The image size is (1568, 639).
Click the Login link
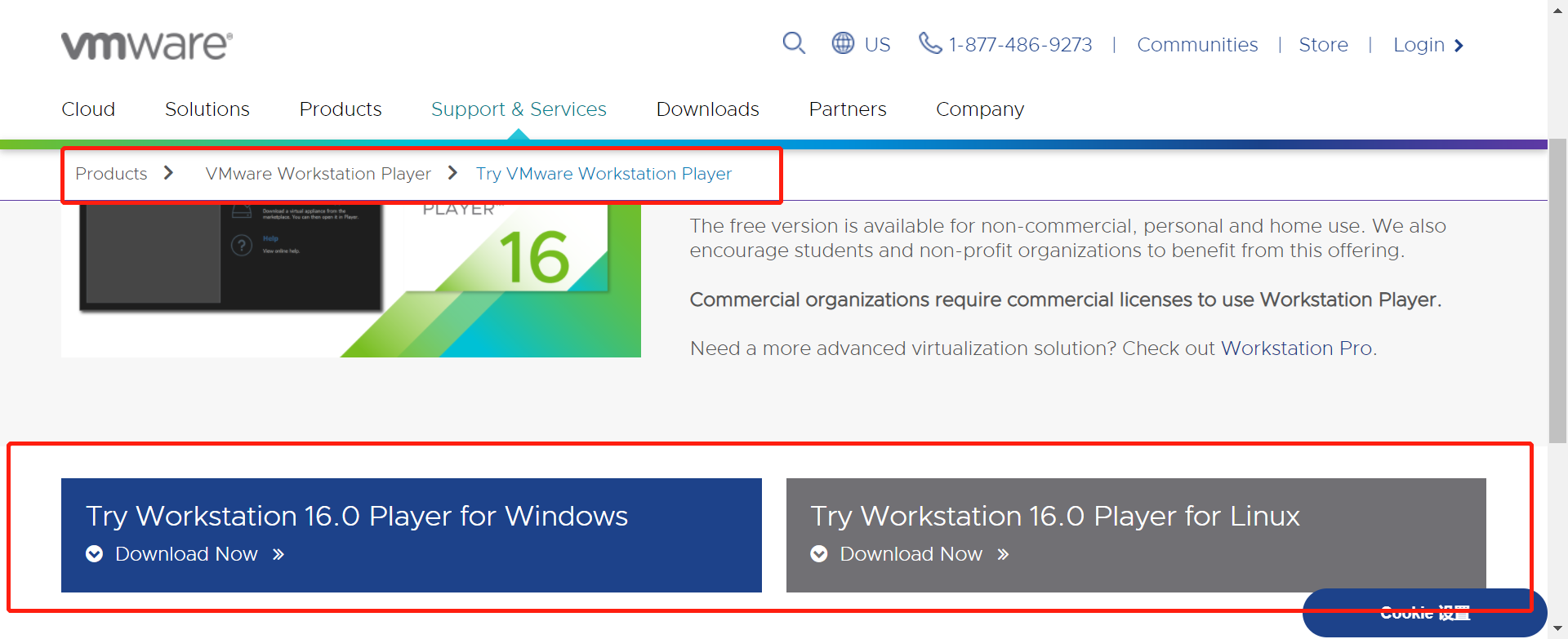tap(1419, 46)
